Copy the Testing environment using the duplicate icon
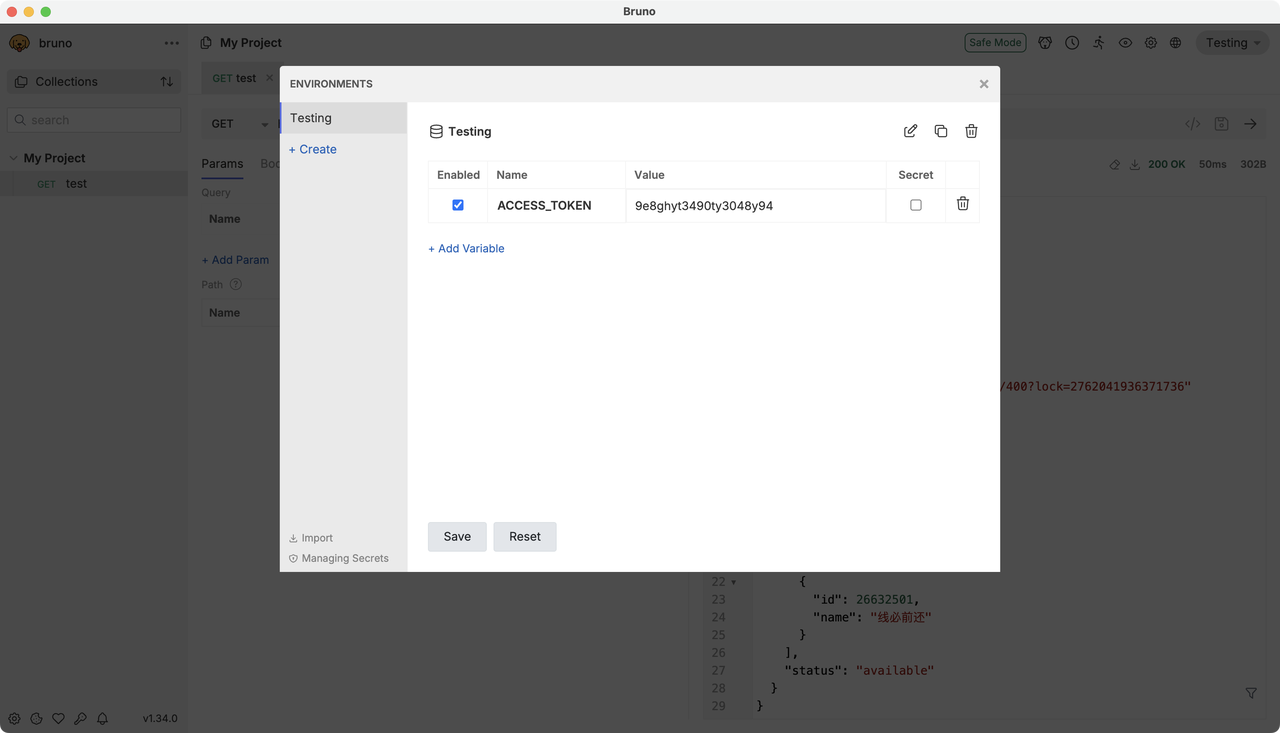The width and height of the screenshot is (1280, 733). click(941, 131)
